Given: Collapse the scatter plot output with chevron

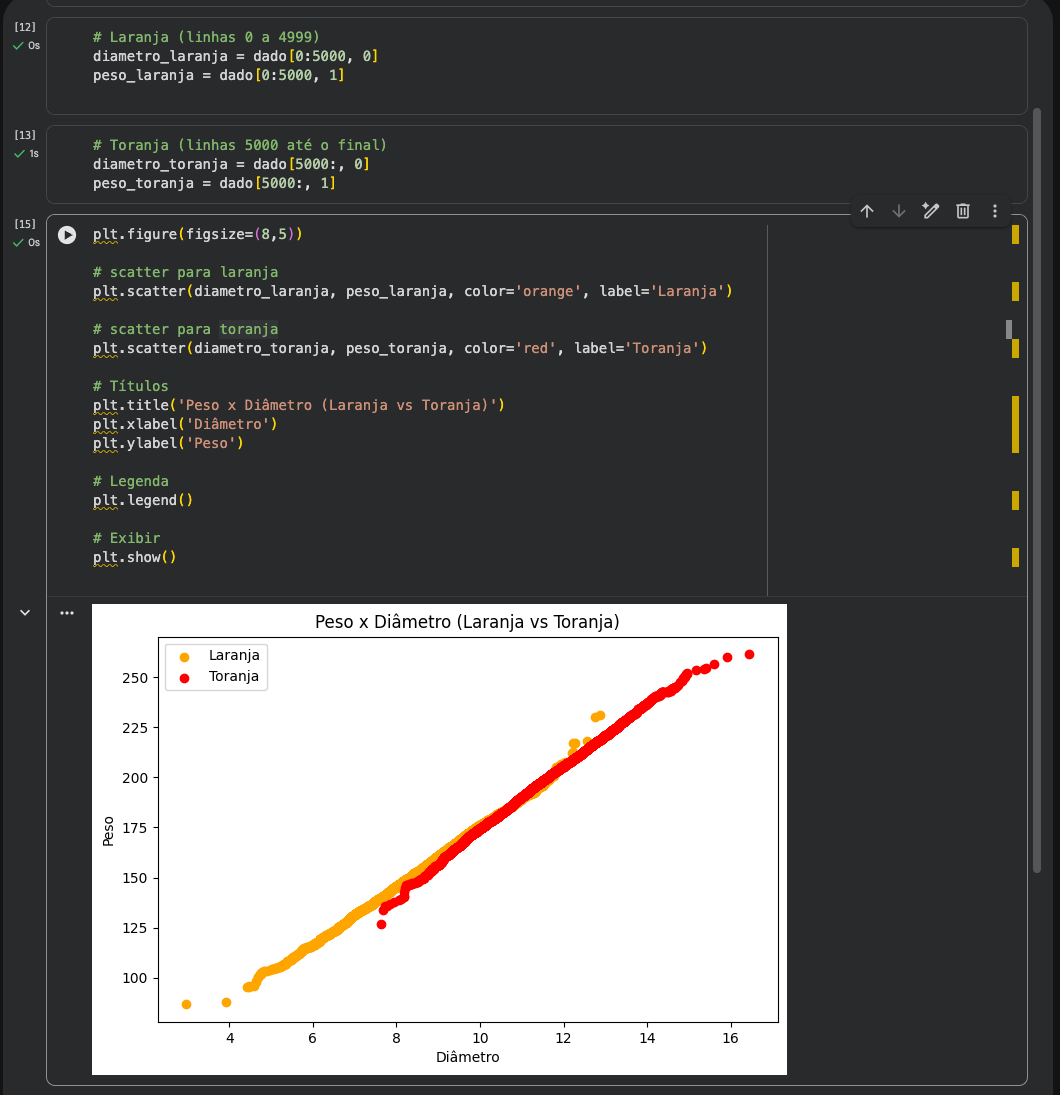Looking at the screenshot, I should (x=25, y=613).
